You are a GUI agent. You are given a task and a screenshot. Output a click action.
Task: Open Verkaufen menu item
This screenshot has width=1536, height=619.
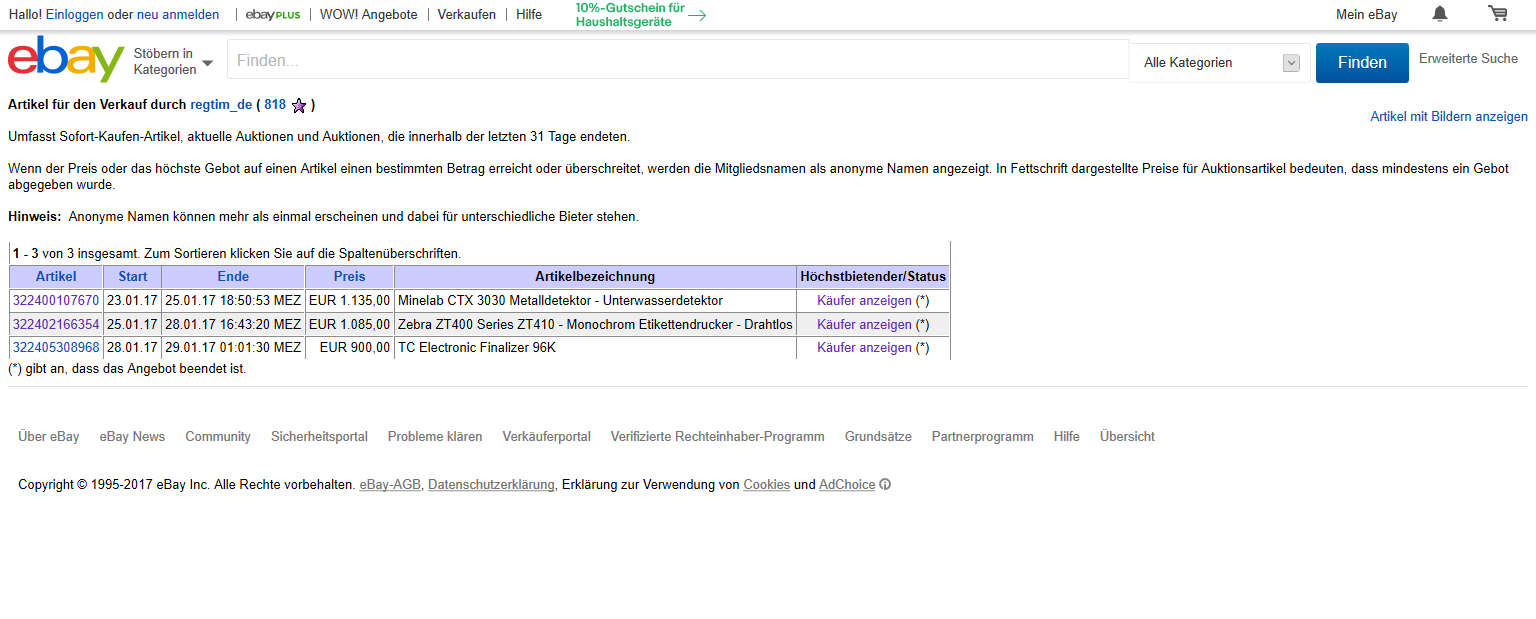tap(467, 15)
